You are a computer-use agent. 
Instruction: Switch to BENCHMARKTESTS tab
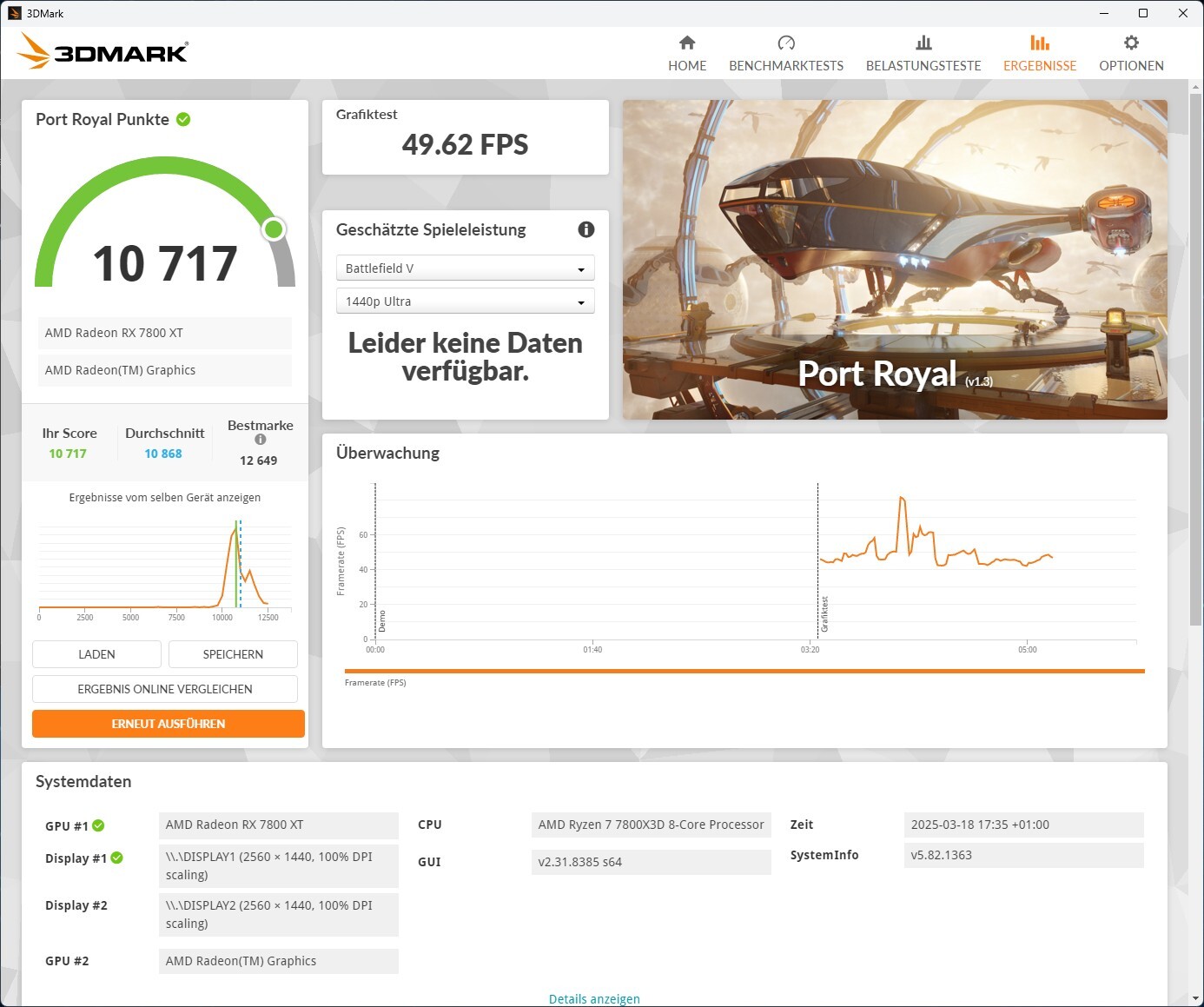[x=786, y=54]
